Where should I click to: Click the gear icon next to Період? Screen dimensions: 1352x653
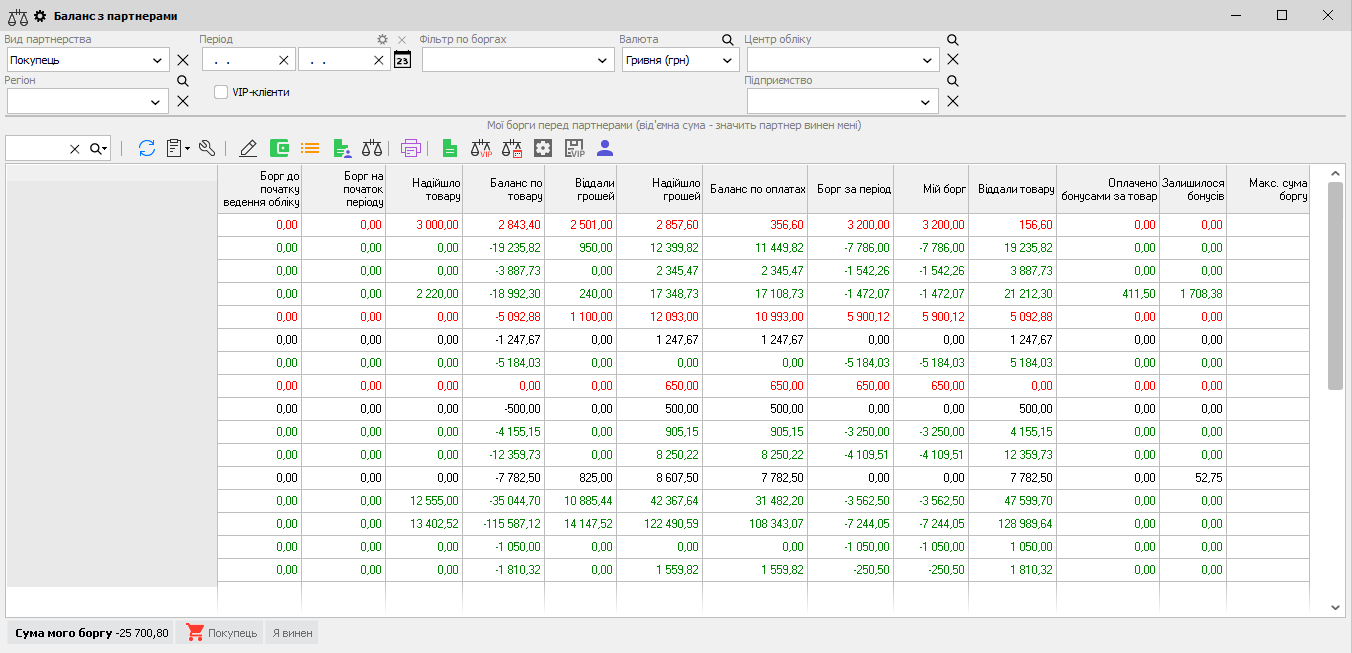pyautogui.click(x=382, y=39)
